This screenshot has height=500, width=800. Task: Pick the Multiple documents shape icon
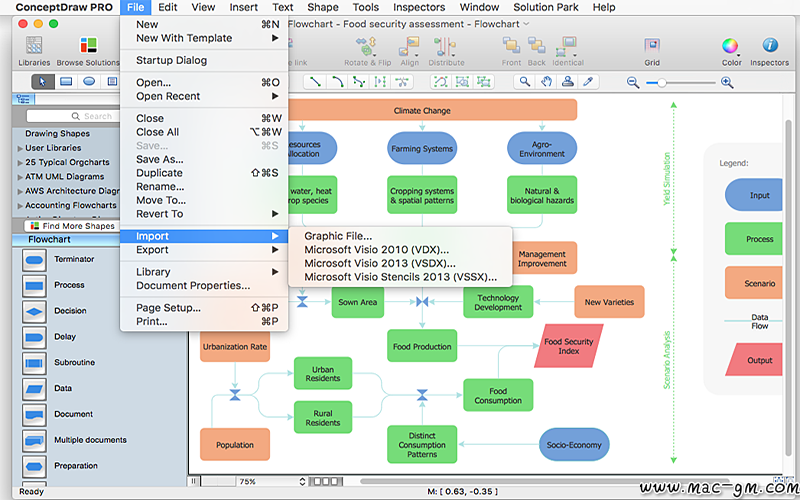point(34,440)
